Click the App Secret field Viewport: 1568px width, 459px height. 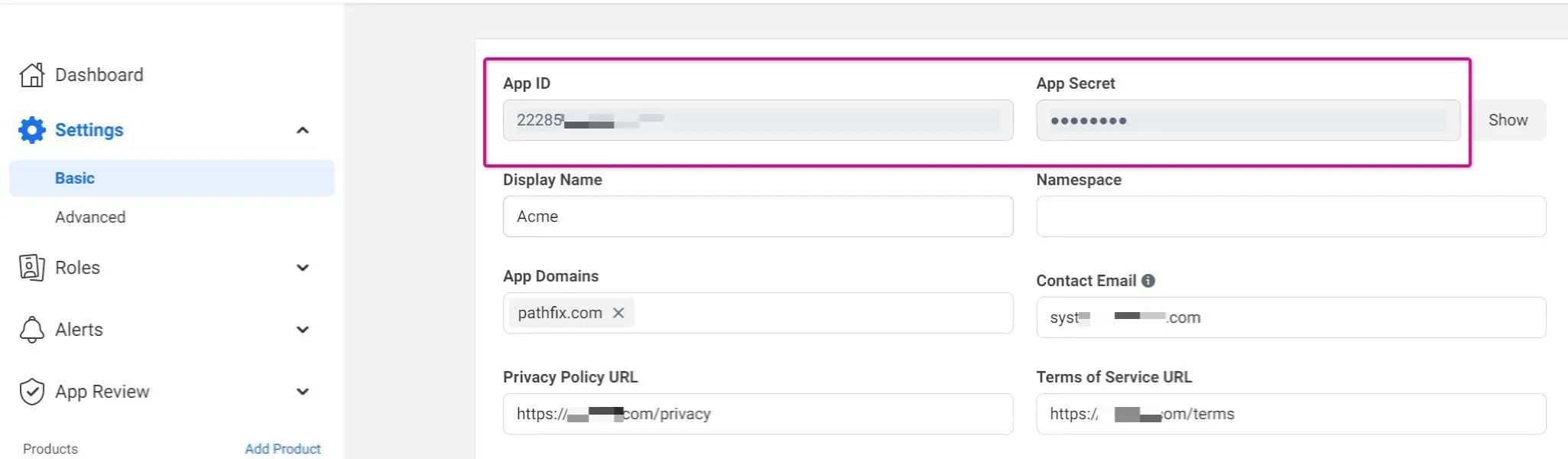[x=1248, y=120]
